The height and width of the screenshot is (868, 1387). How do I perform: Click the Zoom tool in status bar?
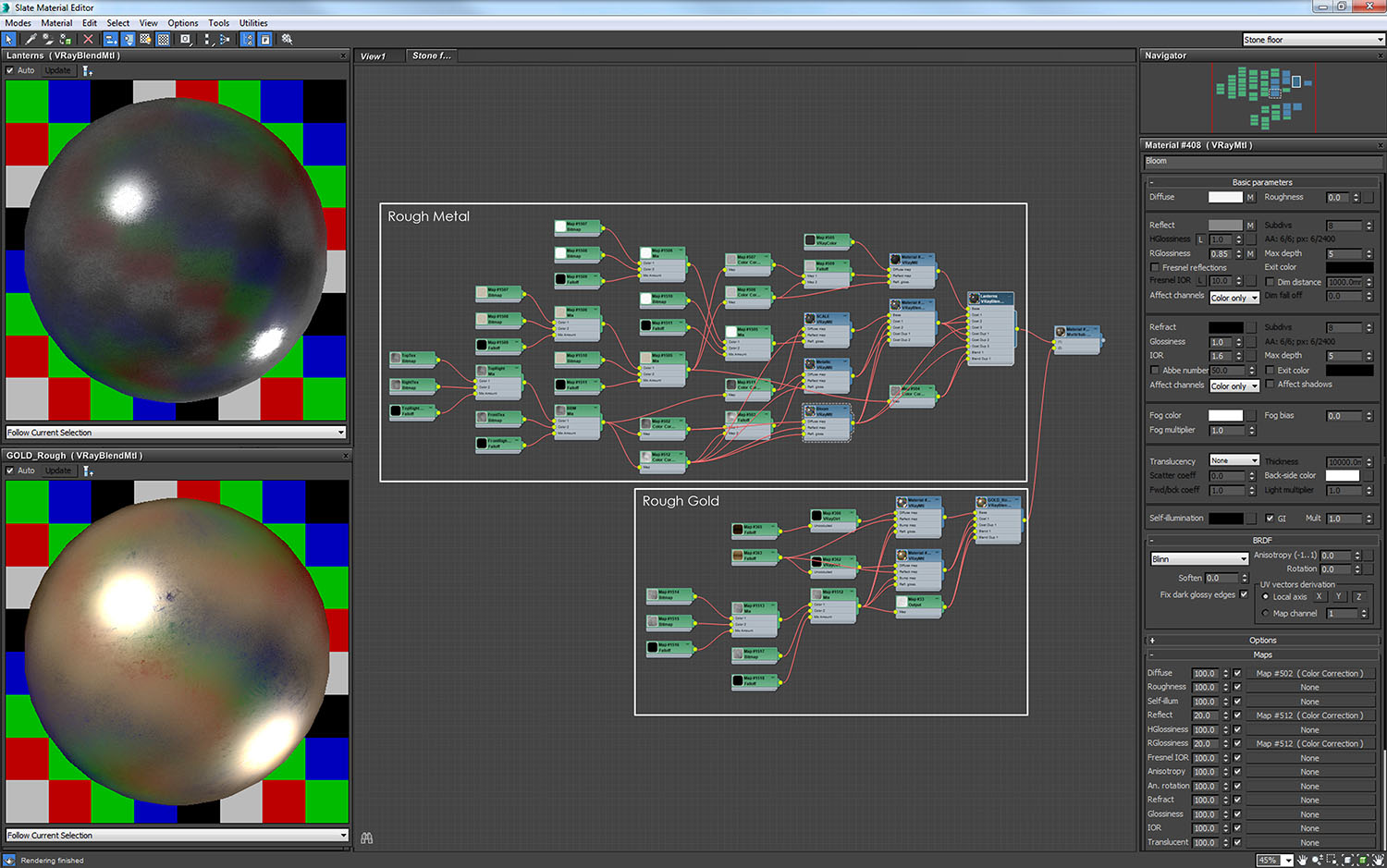[x=1317, y=860]
